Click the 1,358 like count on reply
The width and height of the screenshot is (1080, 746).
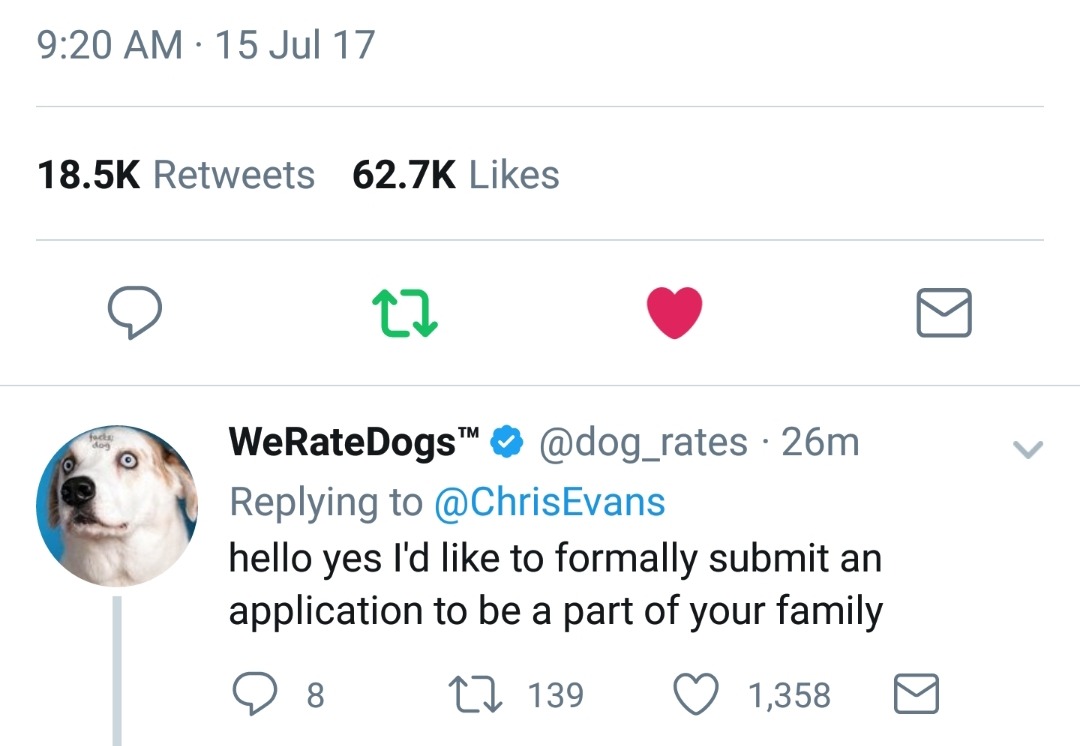point(790,694)
